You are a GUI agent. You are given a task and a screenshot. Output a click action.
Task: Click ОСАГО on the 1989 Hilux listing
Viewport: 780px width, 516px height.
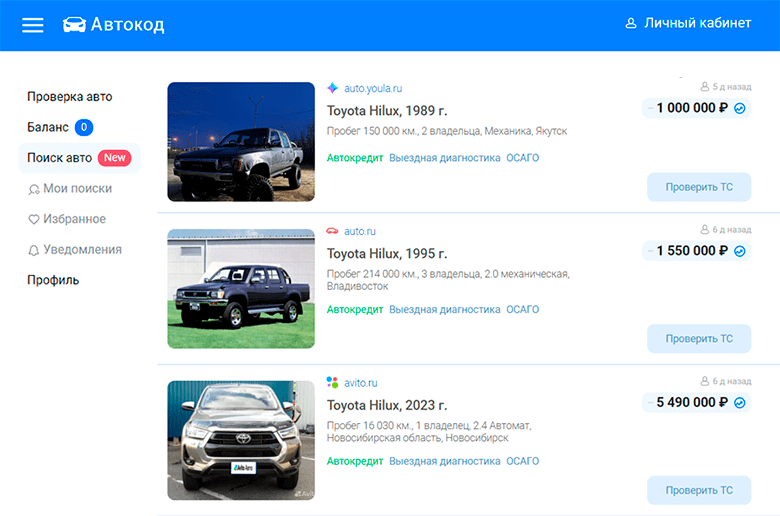(x=523, y=158)
